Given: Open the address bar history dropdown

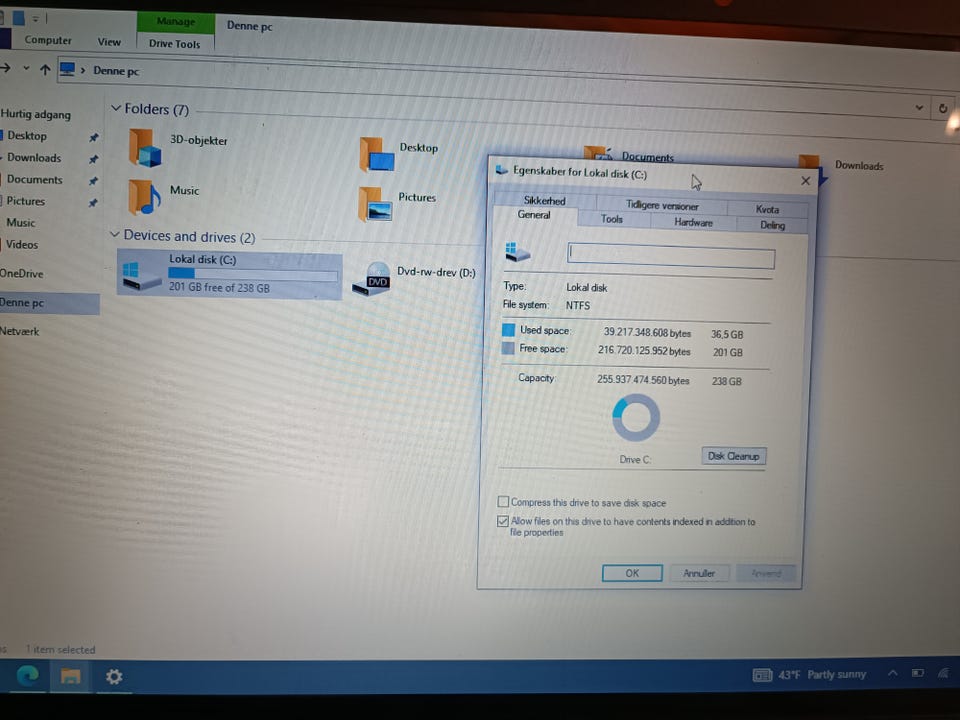Looking at the screenshot, I should 919,108.
